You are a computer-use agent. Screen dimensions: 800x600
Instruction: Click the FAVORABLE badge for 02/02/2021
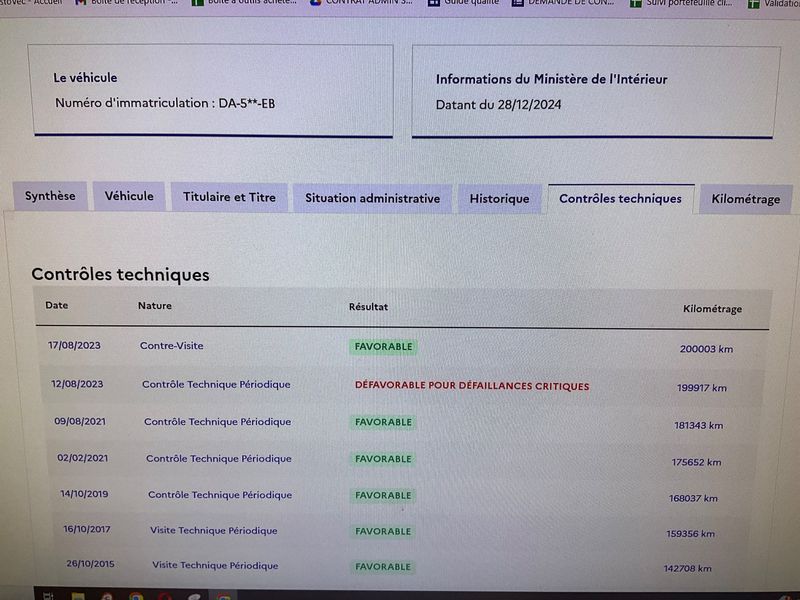(x=383, y=459)
